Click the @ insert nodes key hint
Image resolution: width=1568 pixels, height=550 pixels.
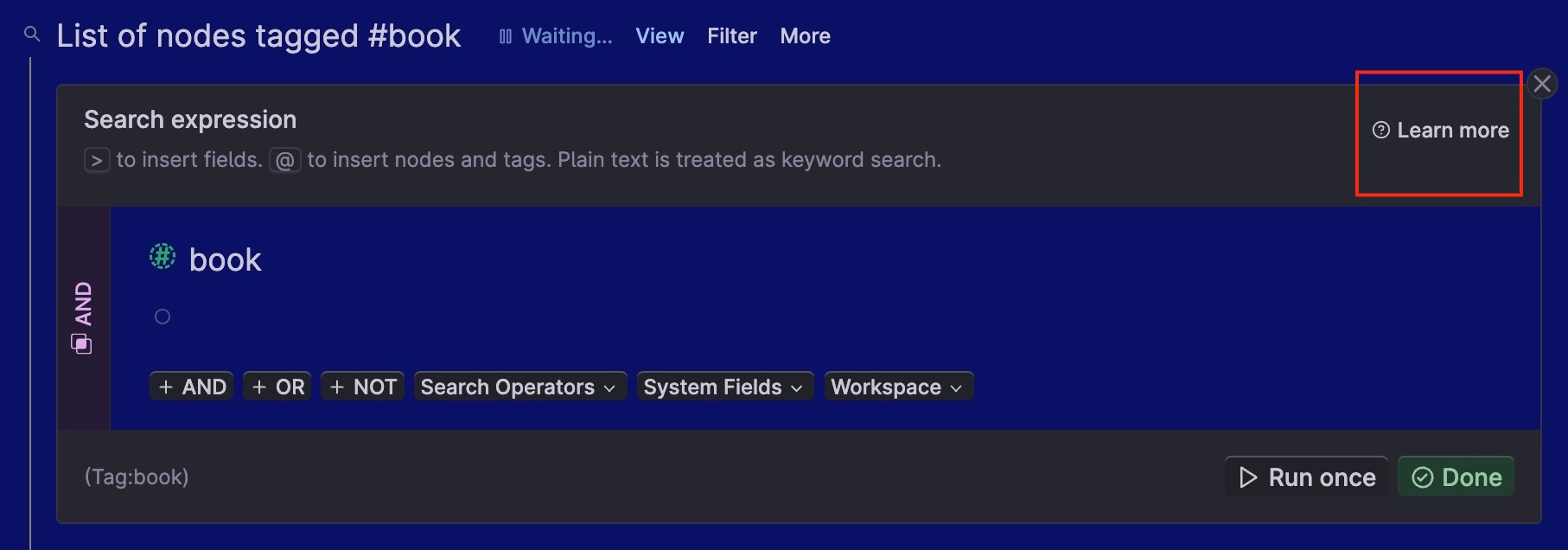pyautogui.click(x=285, y=160)
